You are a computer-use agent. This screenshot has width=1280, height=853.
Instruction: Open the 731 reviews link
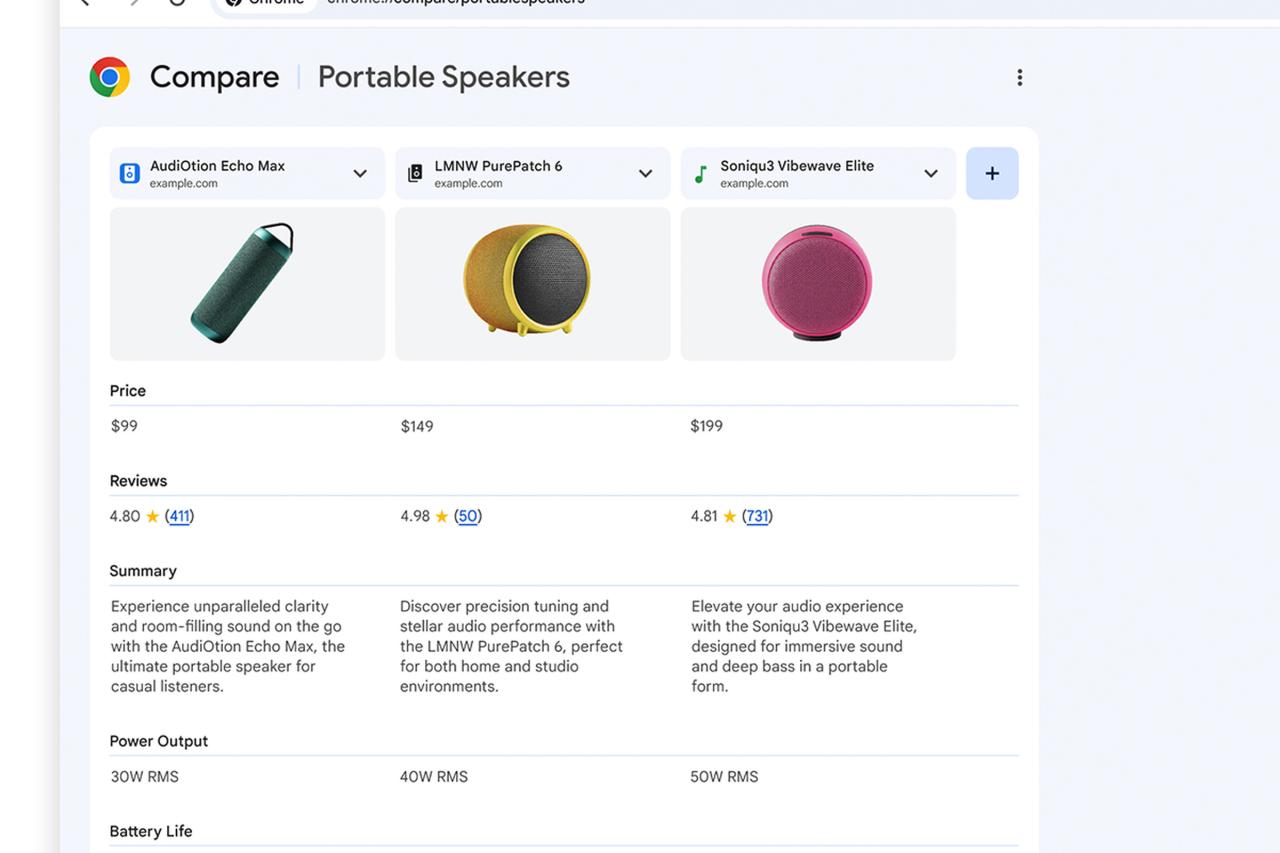pyautogui.click(x=757, y=517)
